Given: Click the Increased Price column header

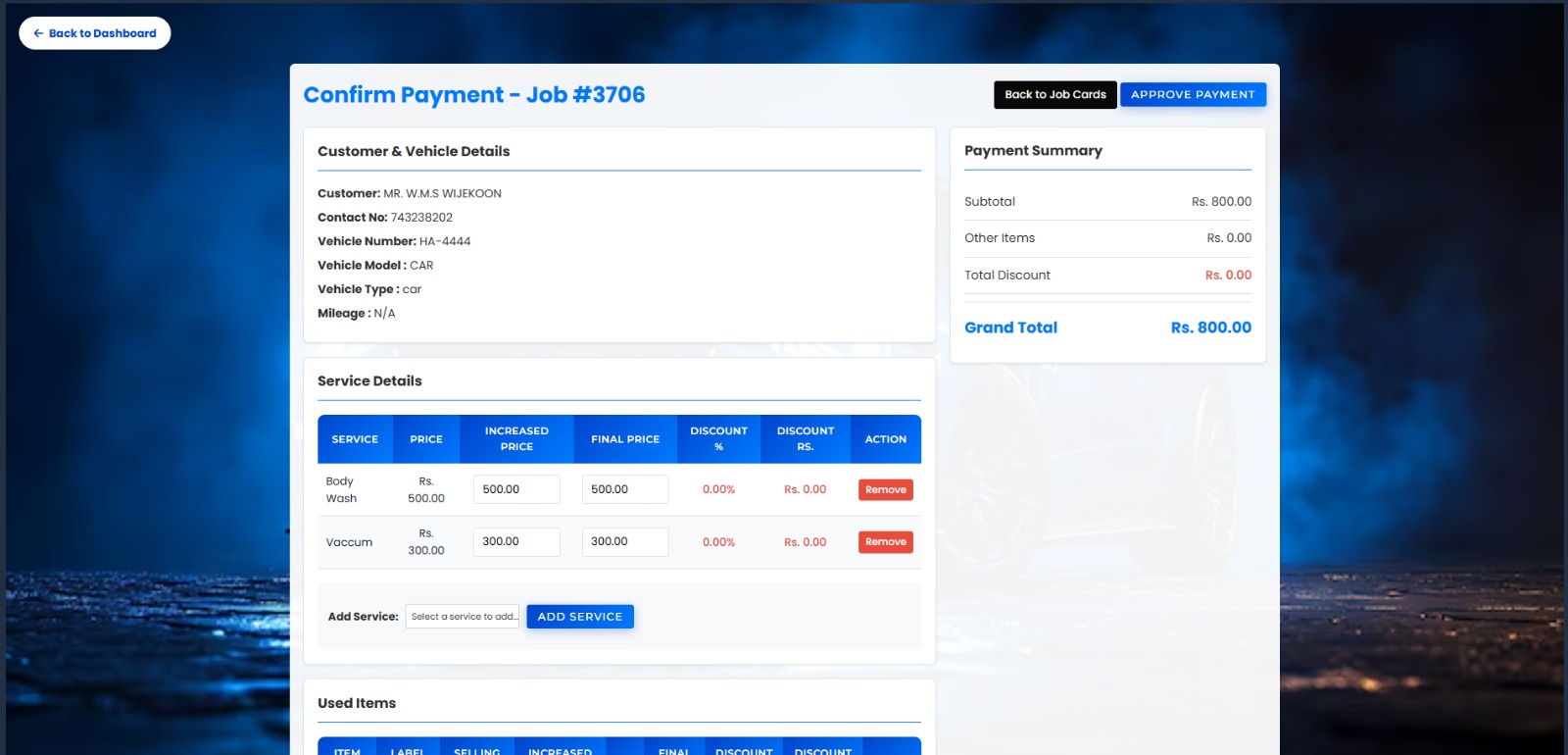Looking at the screenshot, I should [516, 439].
